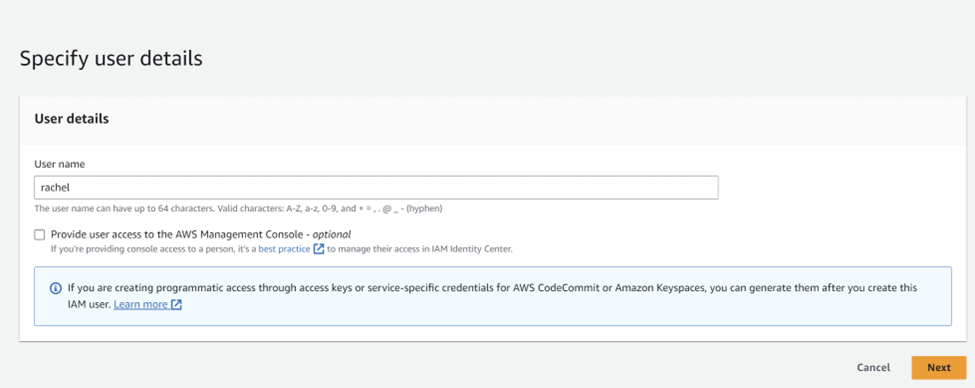Click 'Amazon Keyspaces' text in the info banner
Viewport: 975px width, 388px height.
tap(661, 289)
